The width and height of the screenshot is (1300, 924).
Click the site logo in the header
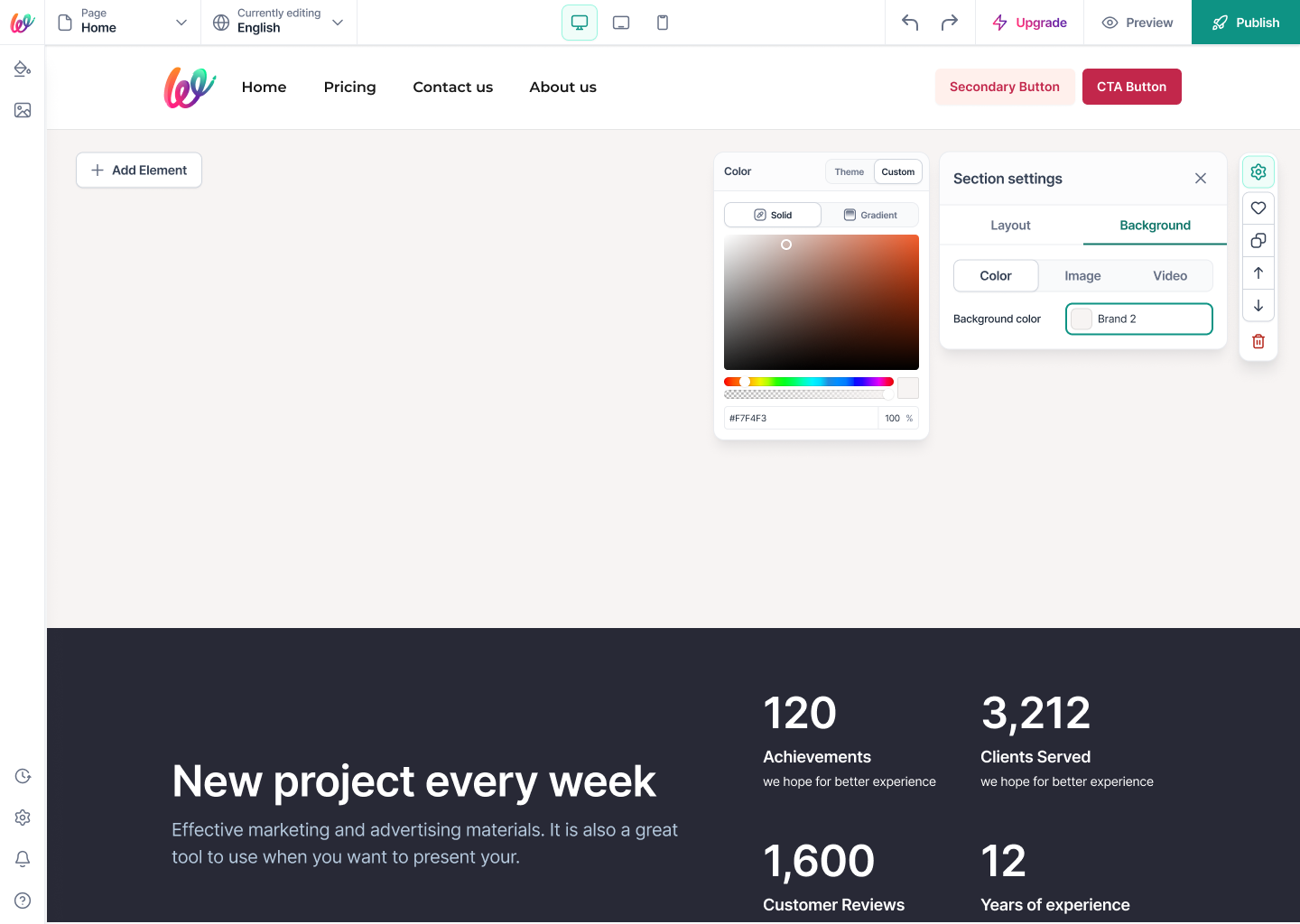(190, 88)
